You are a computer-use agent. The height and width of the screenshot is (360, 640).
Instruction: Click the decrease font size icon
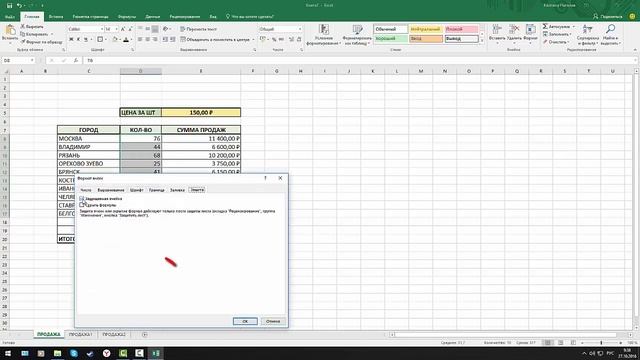click(x=130, y=29)
